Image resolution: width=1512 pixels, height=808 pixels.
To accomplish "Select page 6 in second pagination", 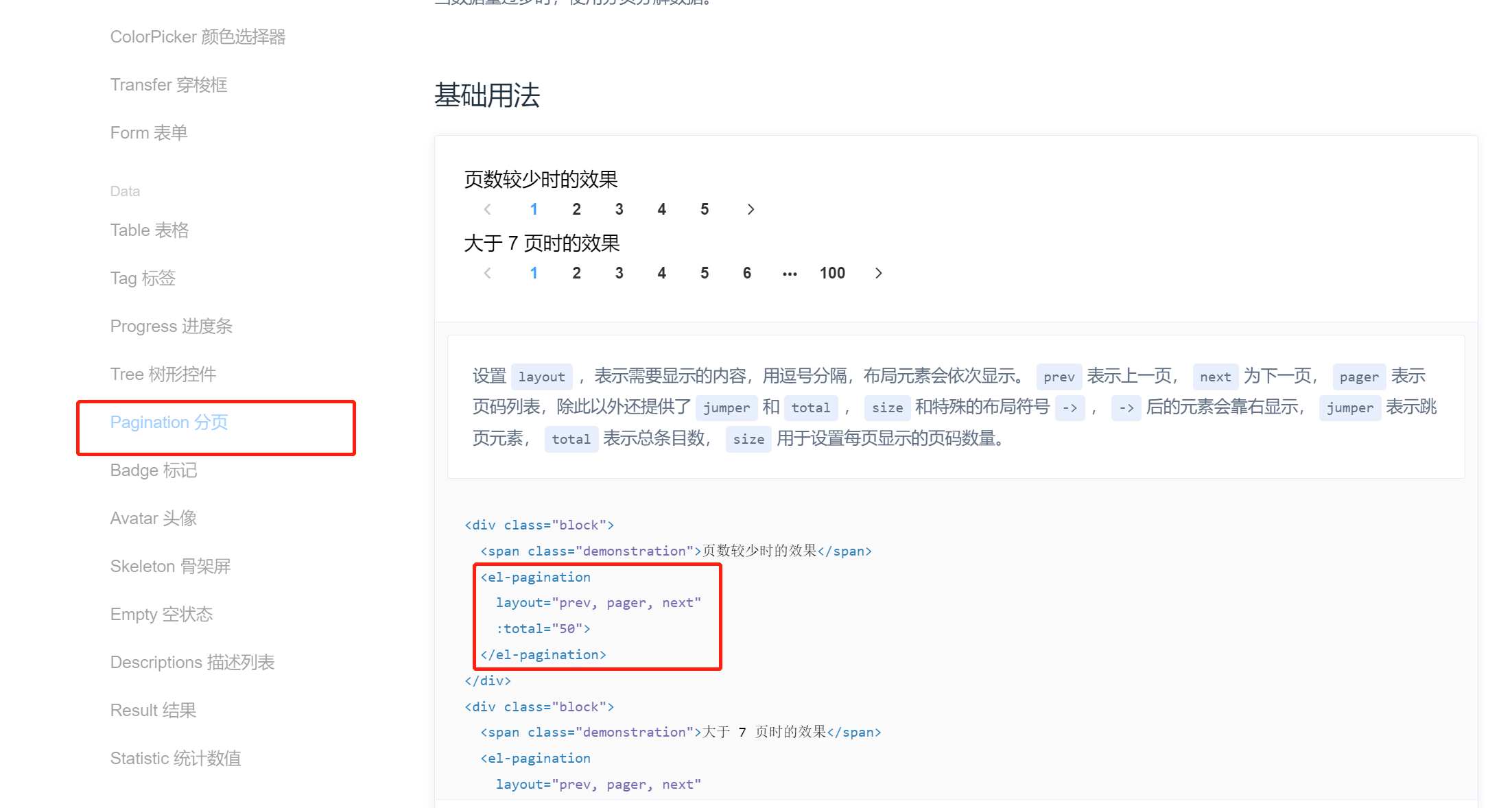I will pyautogui.click(x=747, y=273).
